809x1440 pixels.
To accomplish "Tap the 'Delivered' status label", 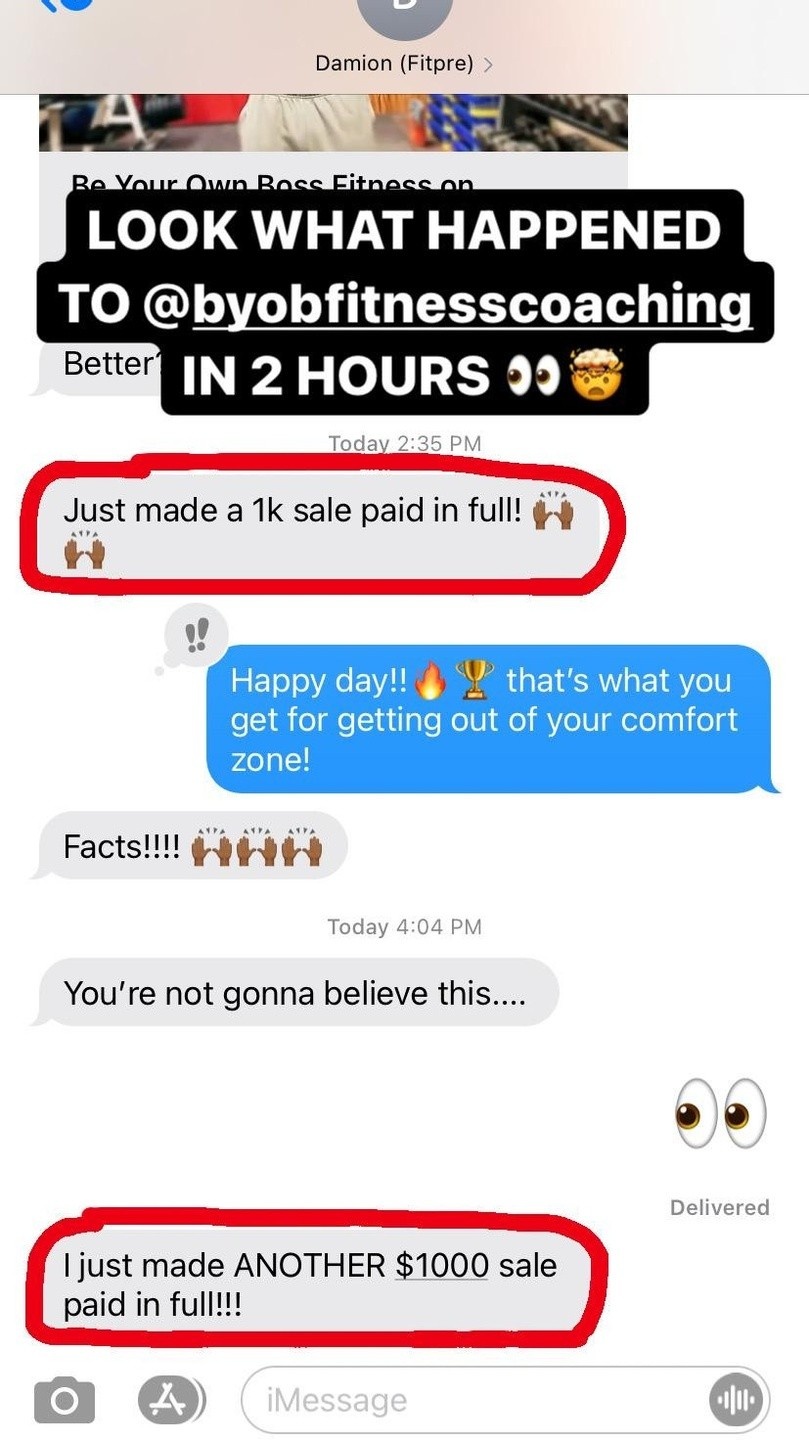I will tap(720, 1207).
